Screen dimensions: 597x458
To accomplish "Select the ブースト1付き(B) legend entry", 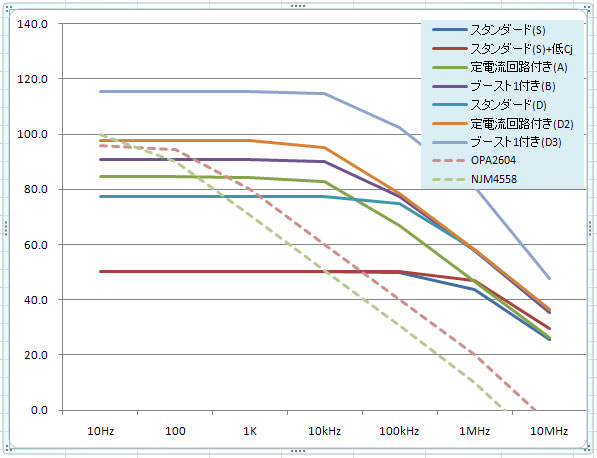I will (x=494, y=86).
